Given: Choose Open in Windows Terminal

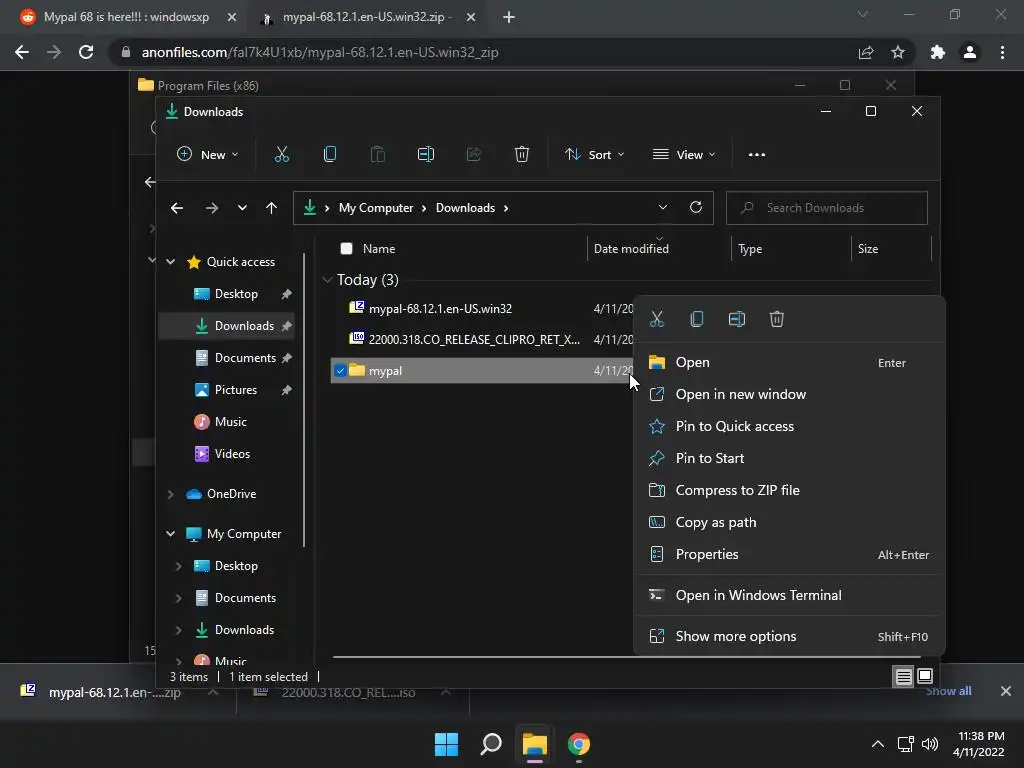Looking at the screenshot, I should click(789, 596).
